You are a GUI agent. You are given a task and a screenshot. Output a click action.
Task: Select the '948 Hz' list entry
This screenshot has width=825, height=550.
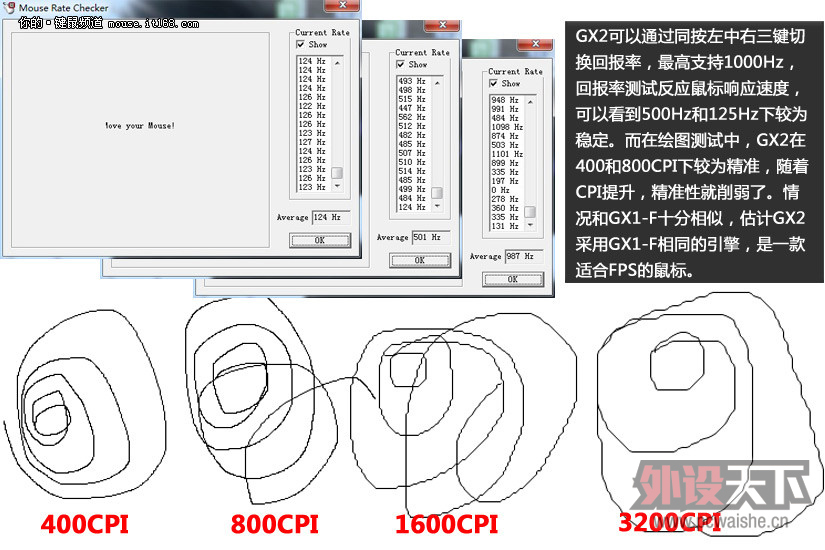[505, 100]
